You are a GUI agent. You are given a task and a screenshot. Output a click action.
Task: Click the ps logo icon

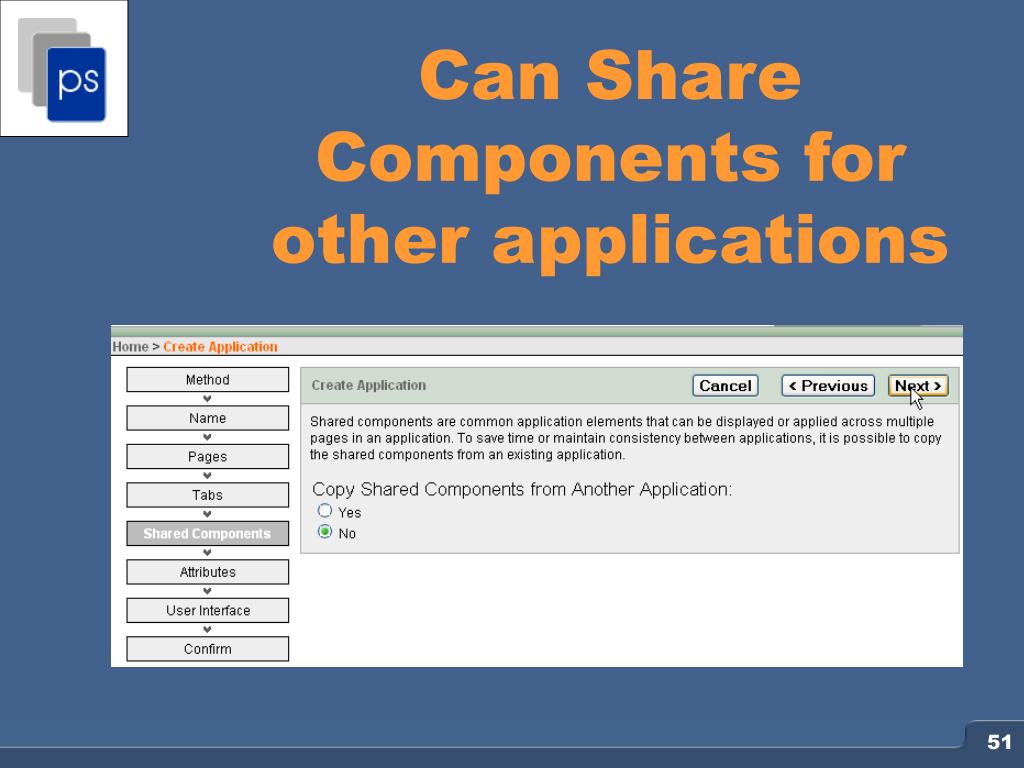(x=63, y=69)
